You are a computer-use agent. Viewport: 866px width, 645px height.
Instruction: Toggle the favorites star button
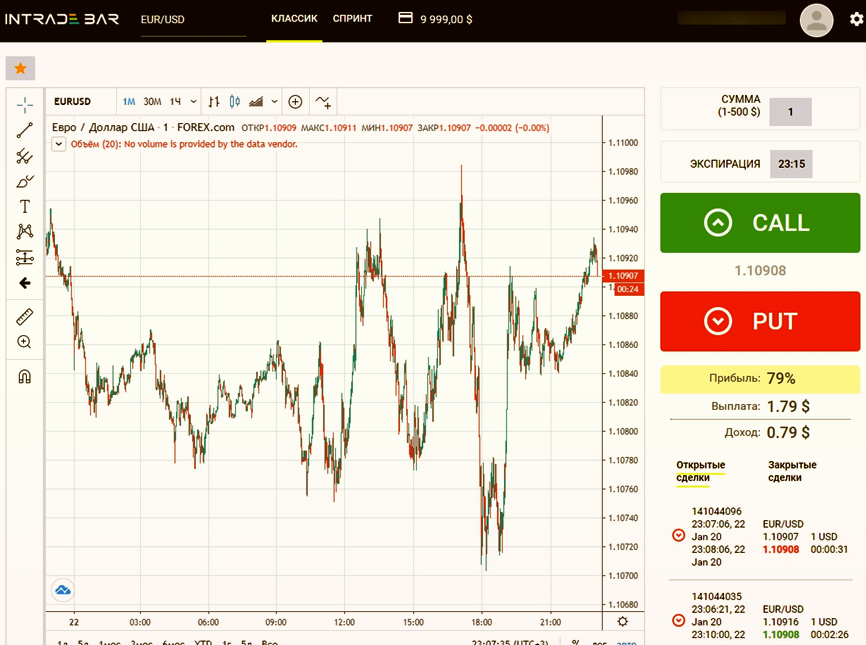click(20, 68)
